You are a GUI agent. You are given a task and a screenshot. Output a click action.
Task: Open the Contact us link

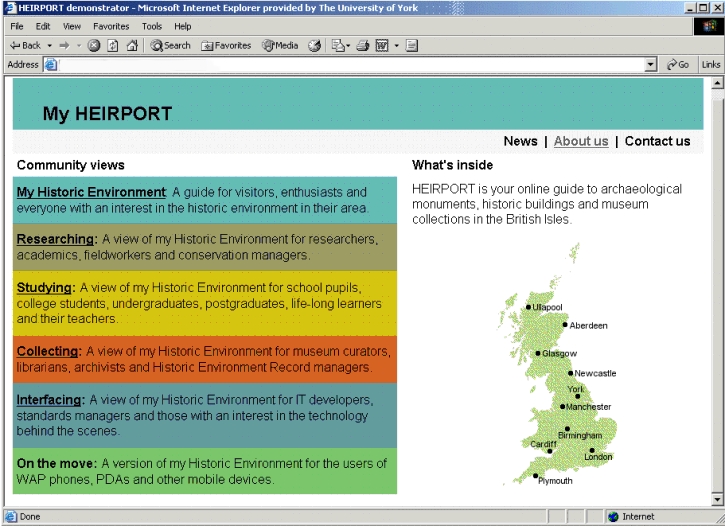[657, 141]
